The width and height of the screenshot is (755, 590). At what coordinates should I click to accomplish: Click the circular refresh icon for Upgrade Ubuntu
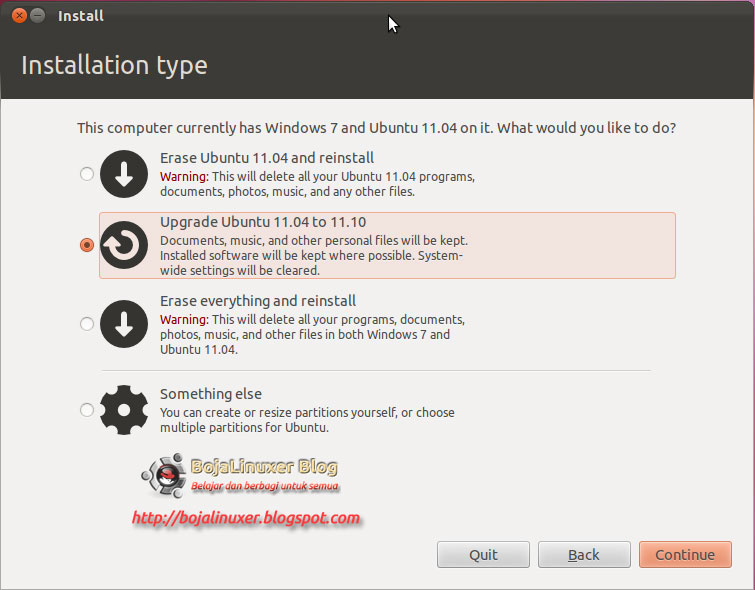click(124, 245)
